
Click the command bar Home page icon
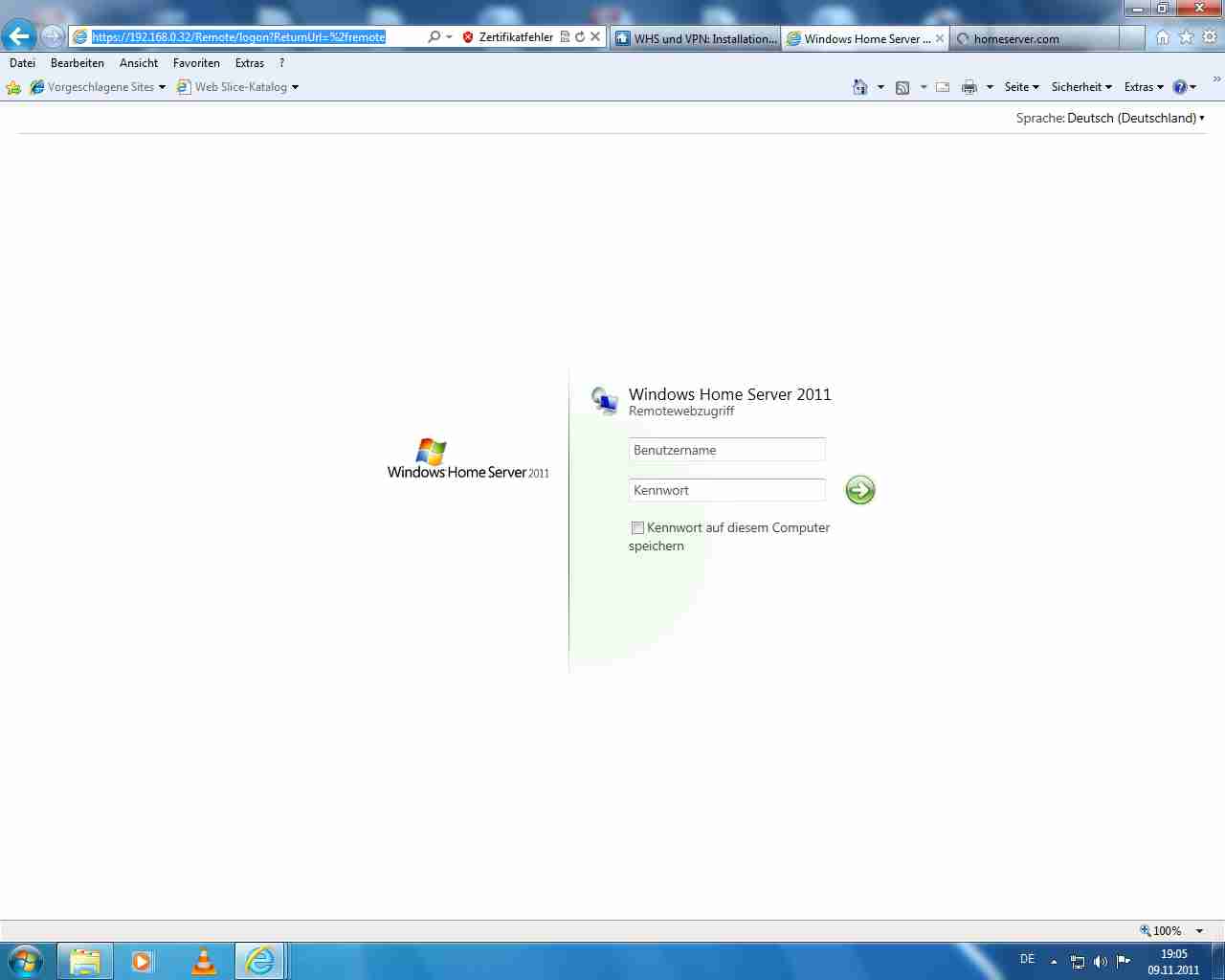click(x=860, y=87)
